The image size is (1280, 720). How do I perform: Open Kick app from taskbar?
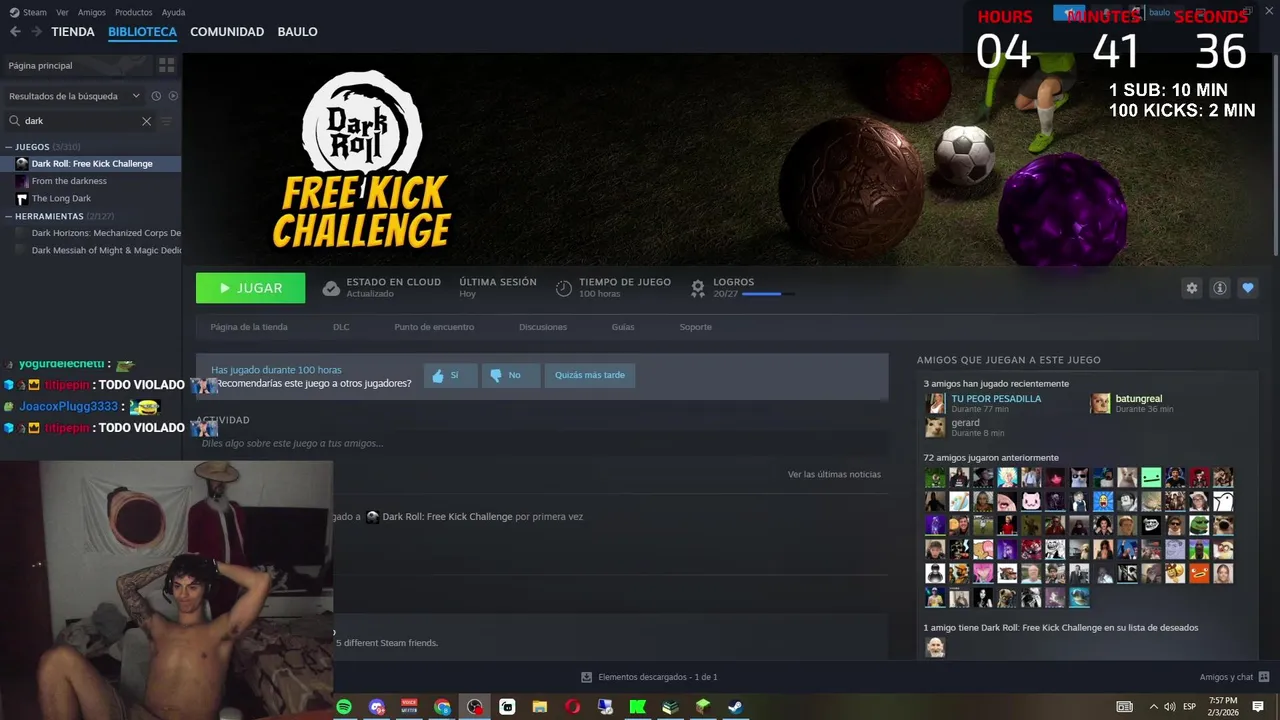(637, 707)
